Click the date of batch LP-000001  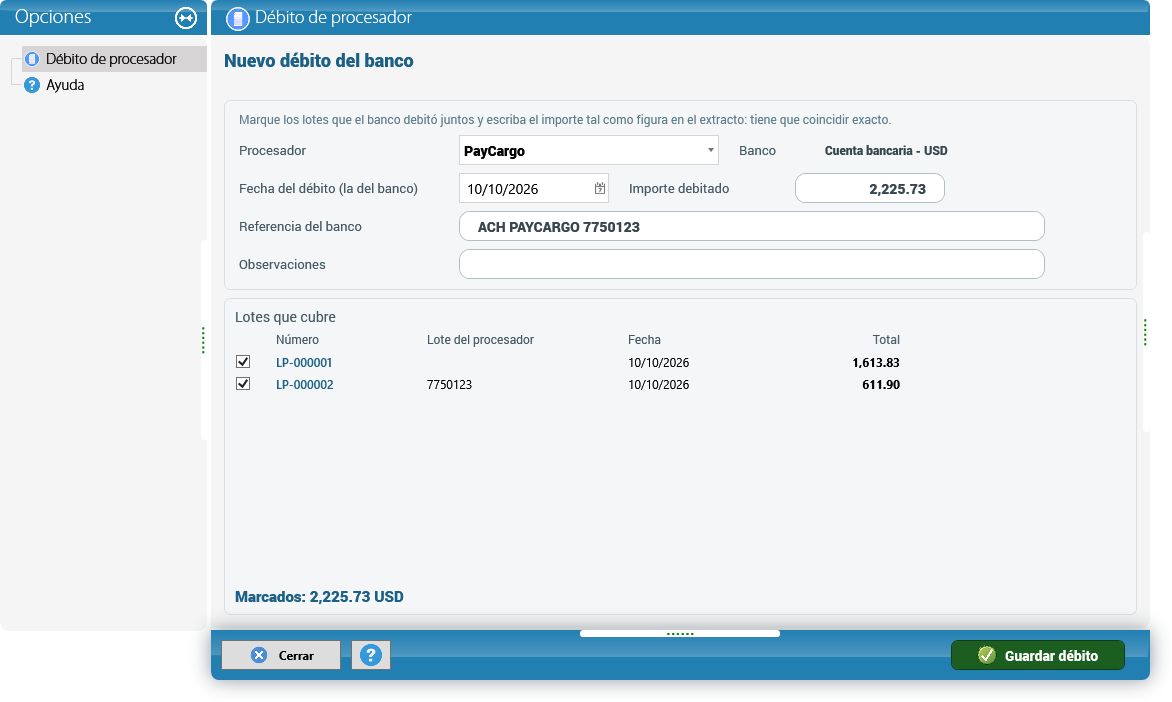click(x=659, y=363)
